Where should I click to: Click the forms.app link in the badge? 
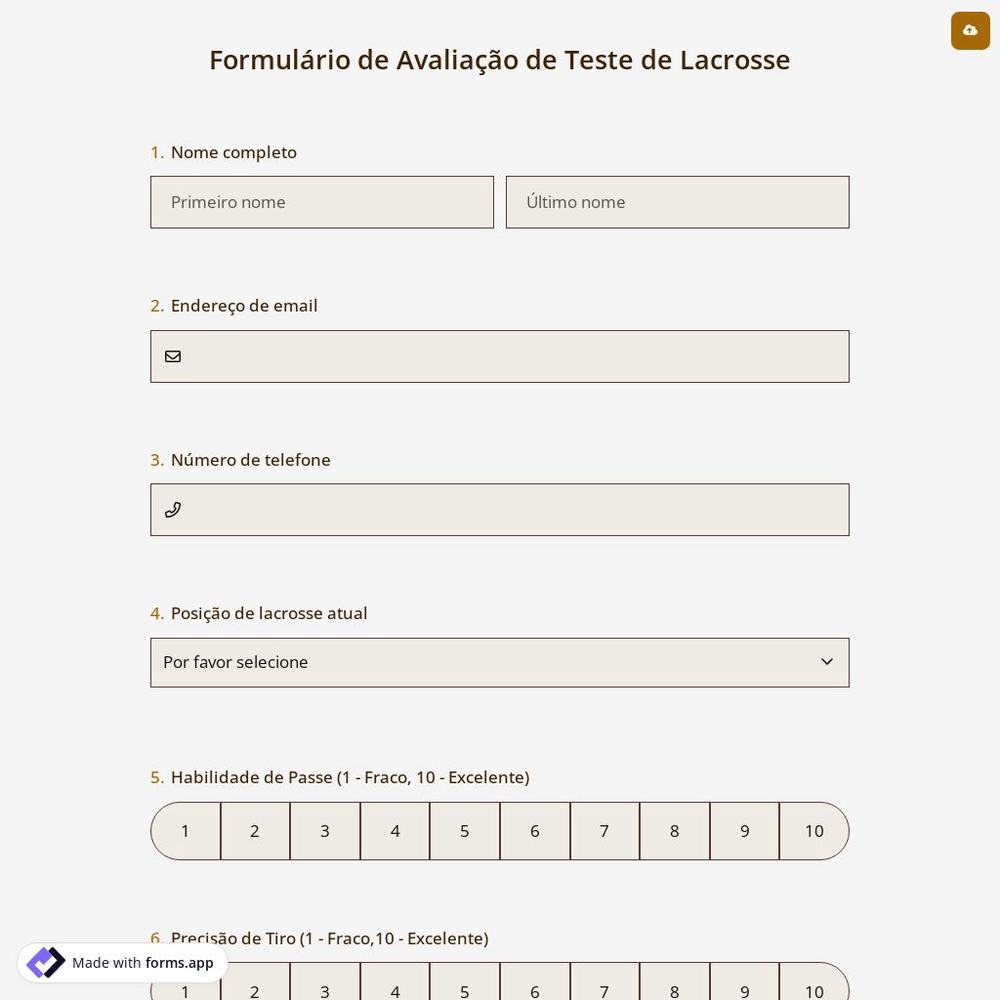[x=179, y=963]
